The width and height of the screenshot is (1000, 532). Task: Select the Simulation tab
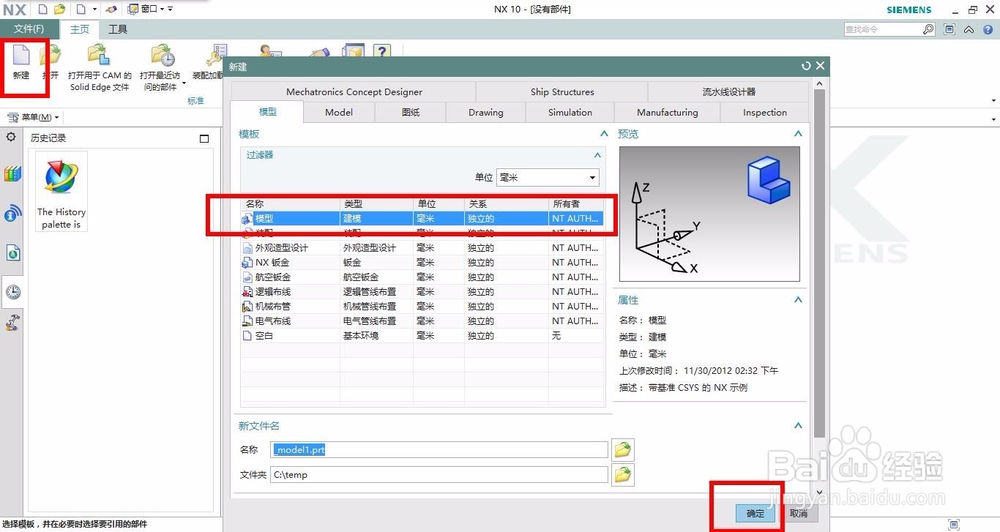click(x=570, y=112)
